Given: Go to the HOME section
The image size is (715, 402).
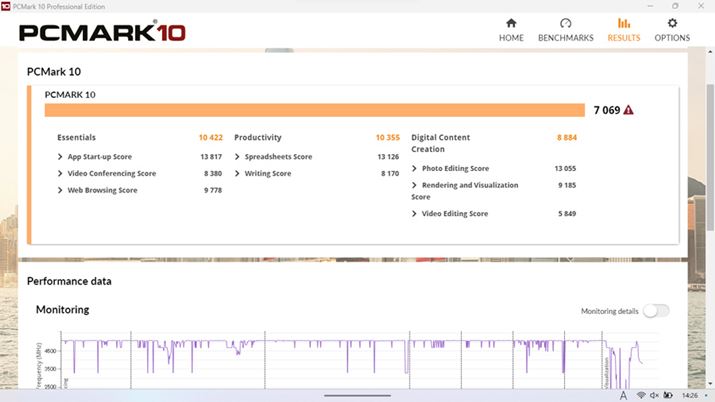Looking at the screenshot, I should 511,30.
